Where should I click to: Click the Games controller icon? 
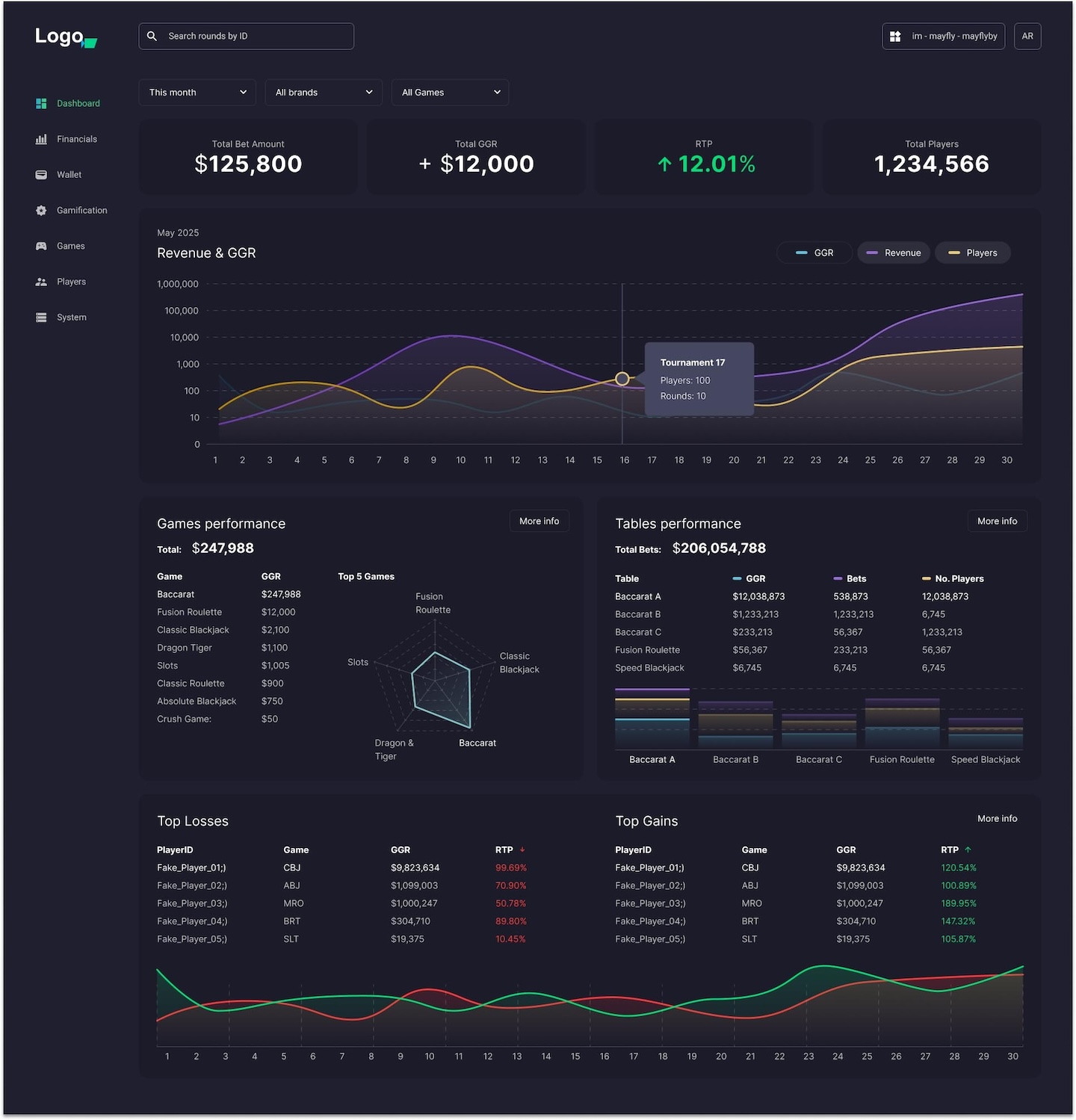(42, 246)
